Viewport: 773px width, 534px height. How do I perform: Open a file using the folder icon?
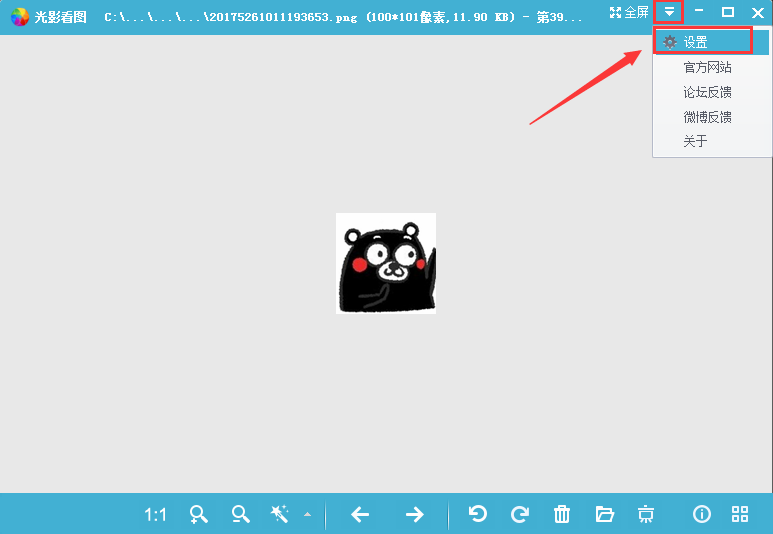(x=604, y=515)
